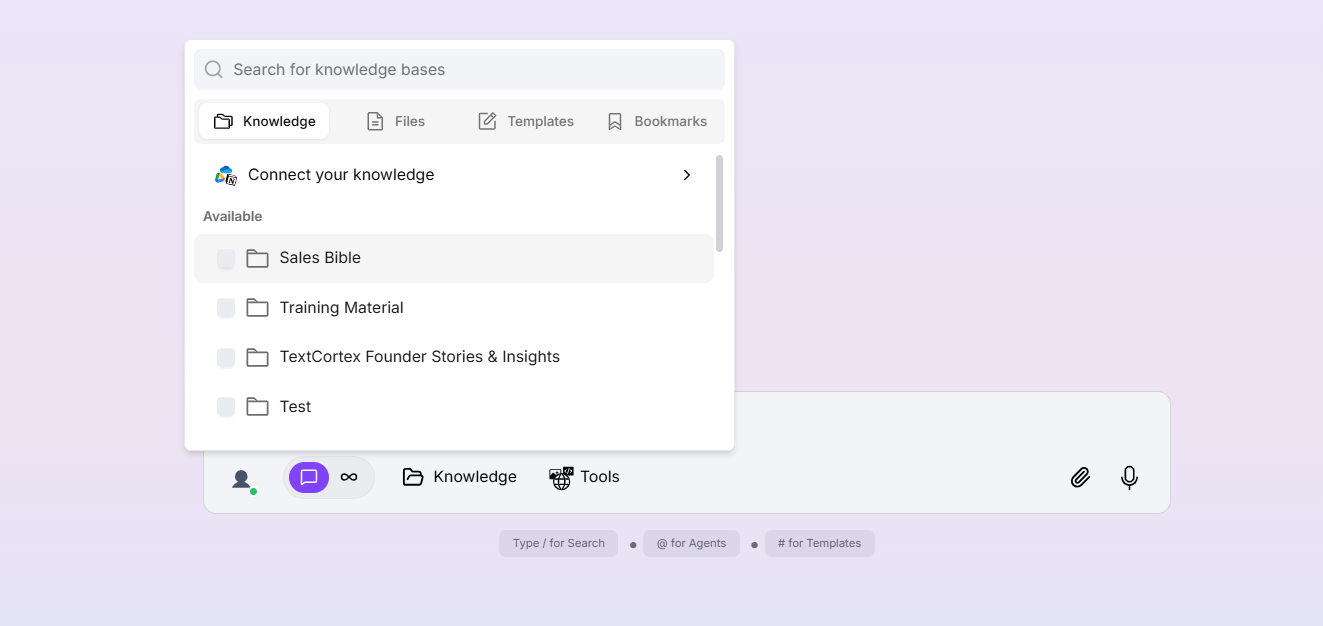Open the Templates tab

point(526,120)
